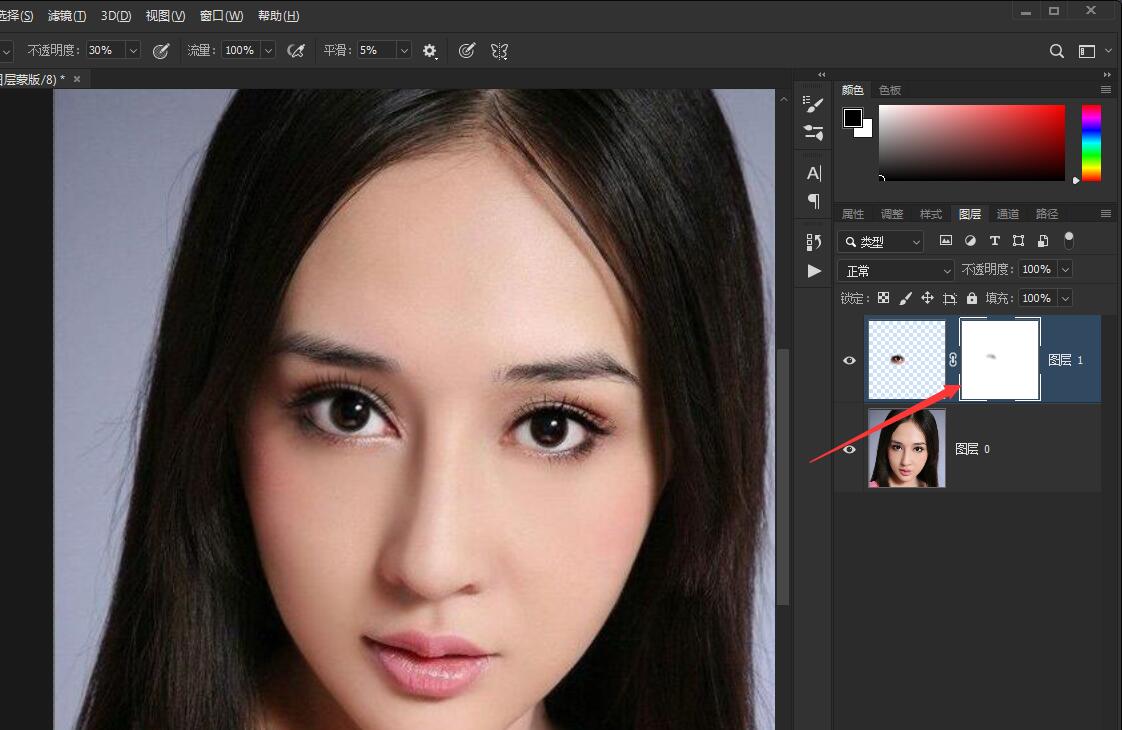Click the adjustment layer filter icon
The width and height of the screenshot is (1122, 730).
click(x=969, y=240)
